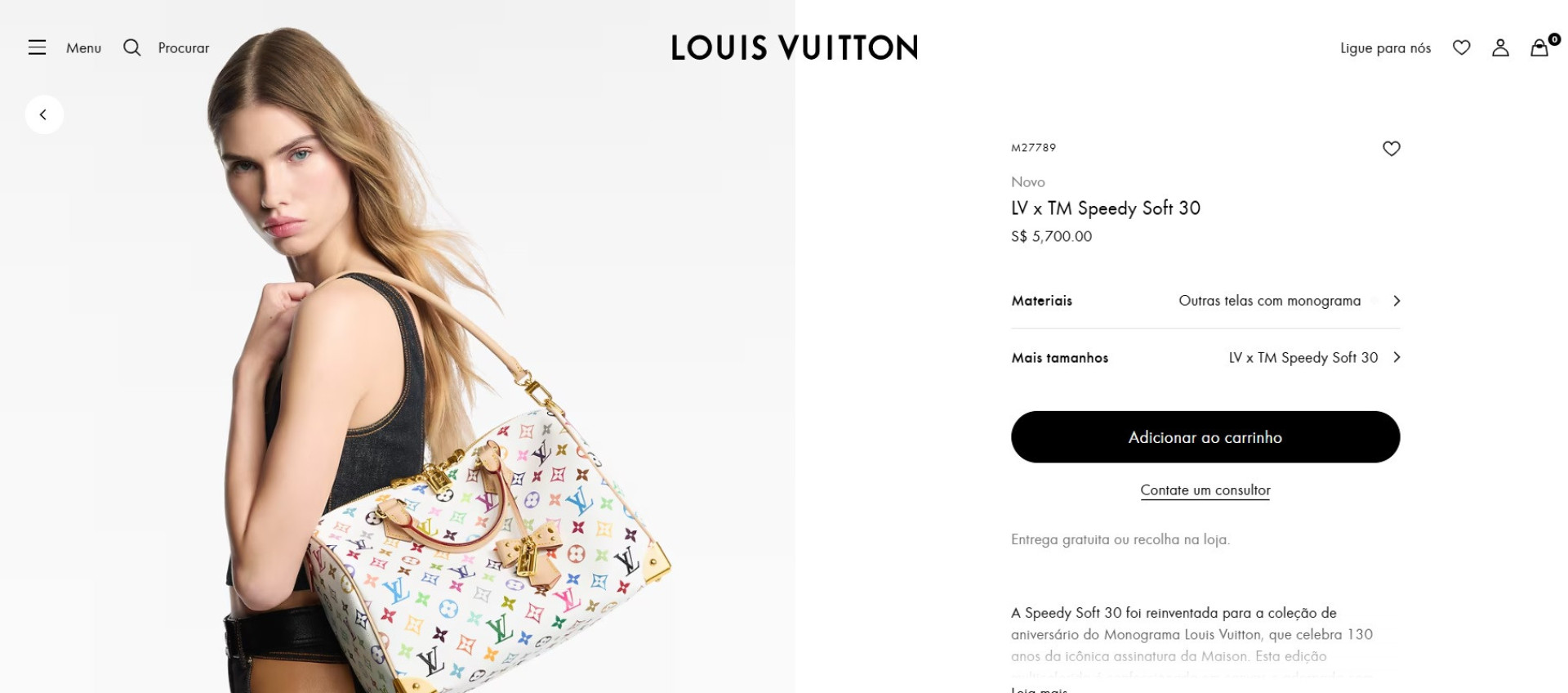This screenshot has width=1568, height=693.
Task: Click the 'Materiais' label
Action: tap(1041, 301)
